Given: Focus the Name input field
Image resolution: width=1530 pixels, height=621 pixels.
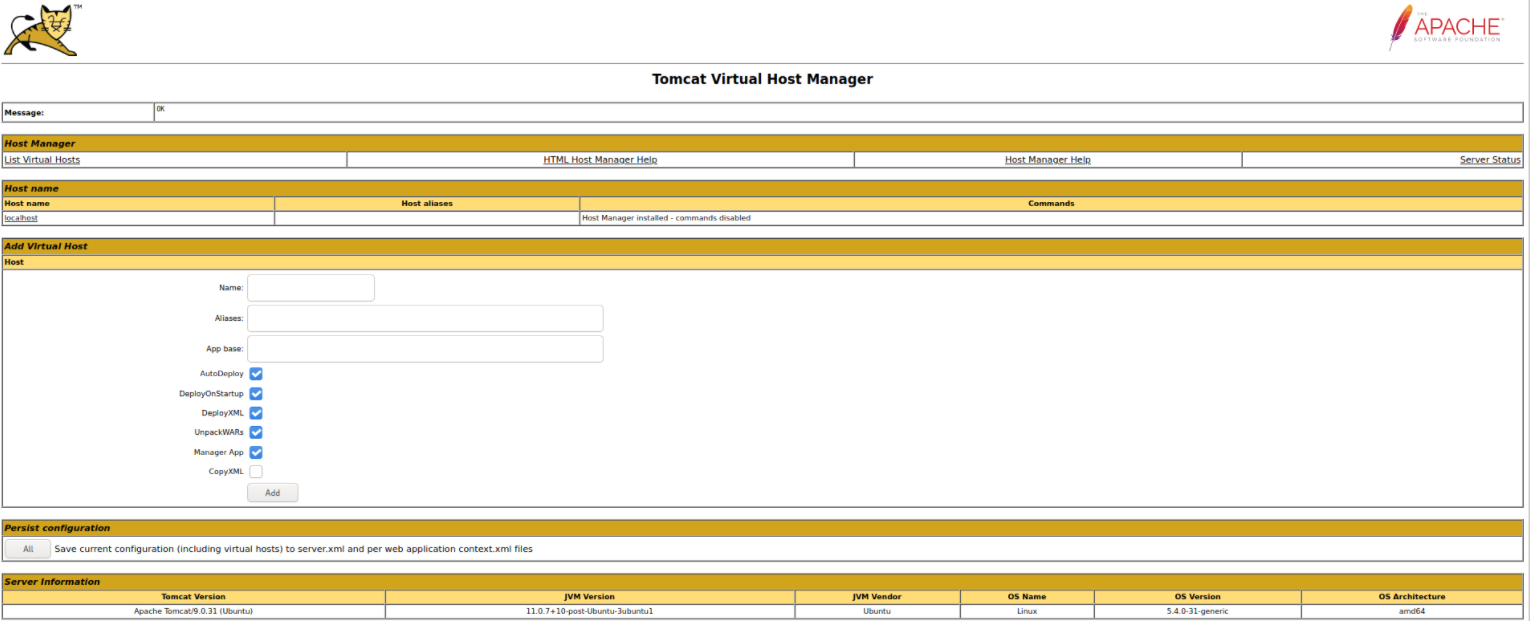Looking at the screenshot, I should [x=311, y=288].
